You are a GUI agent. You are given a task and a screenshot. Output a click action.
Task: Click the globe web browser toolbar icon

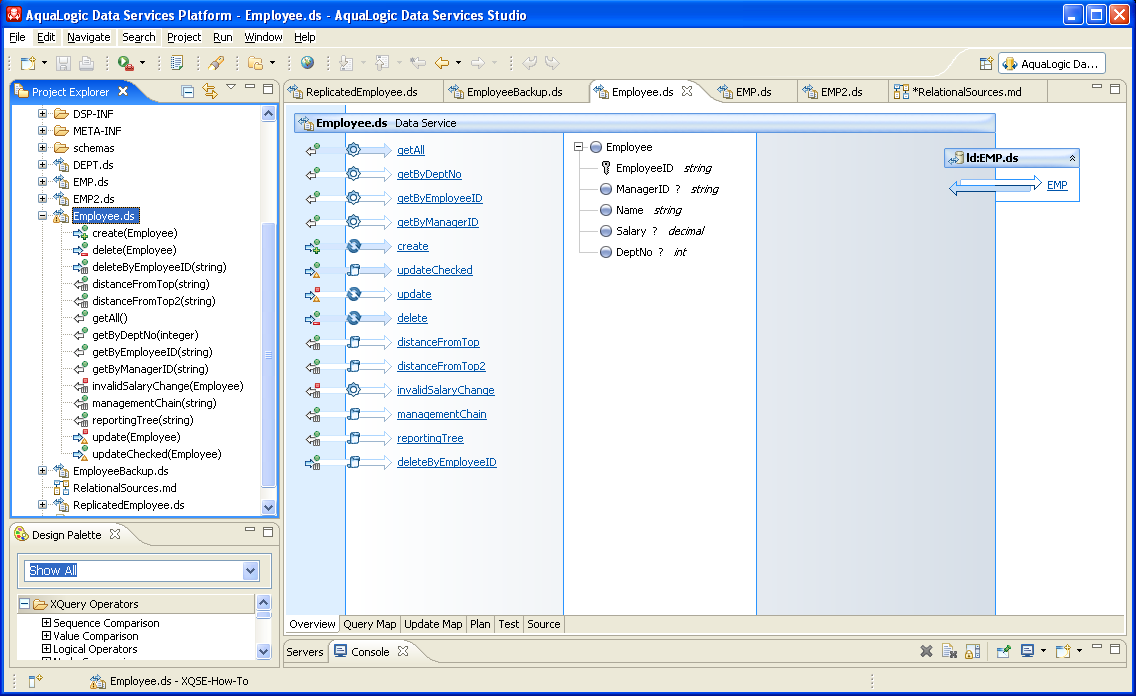click(308, 63)
